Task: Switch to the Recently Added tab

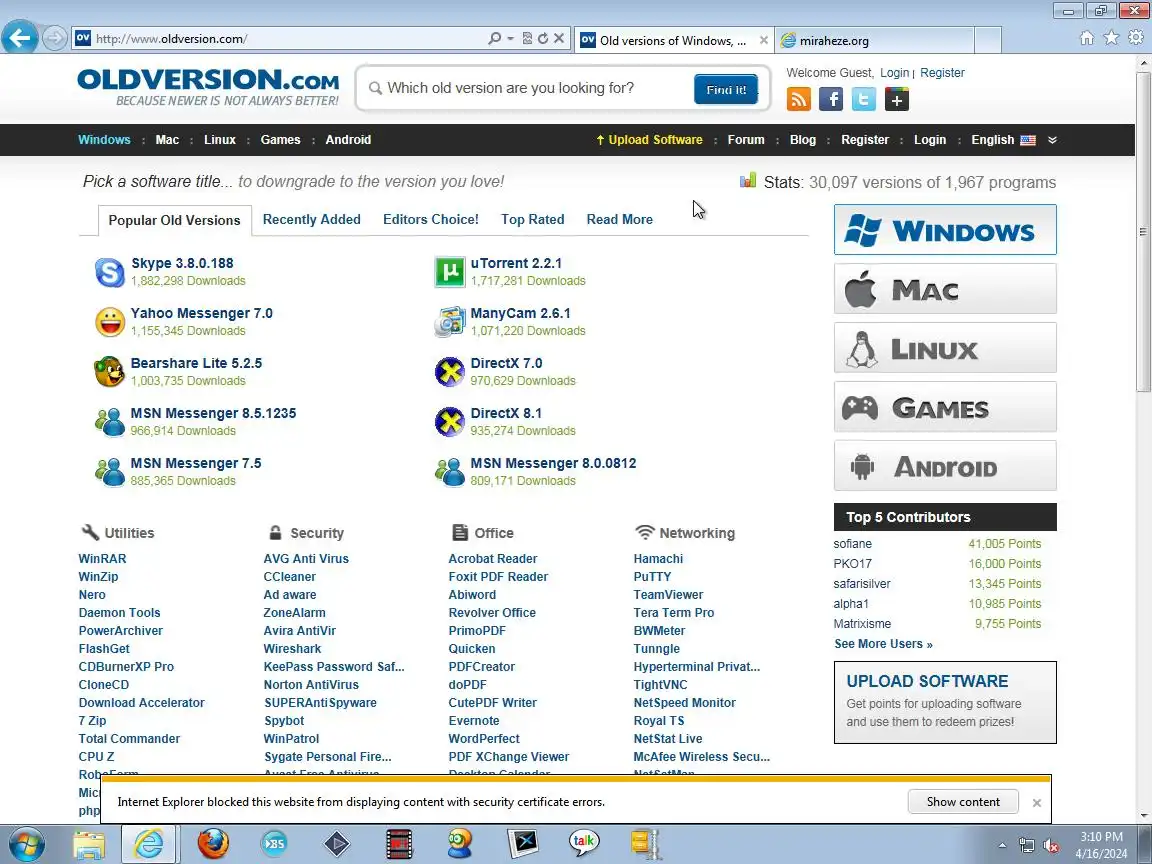Action: click(x=312, y=220)
